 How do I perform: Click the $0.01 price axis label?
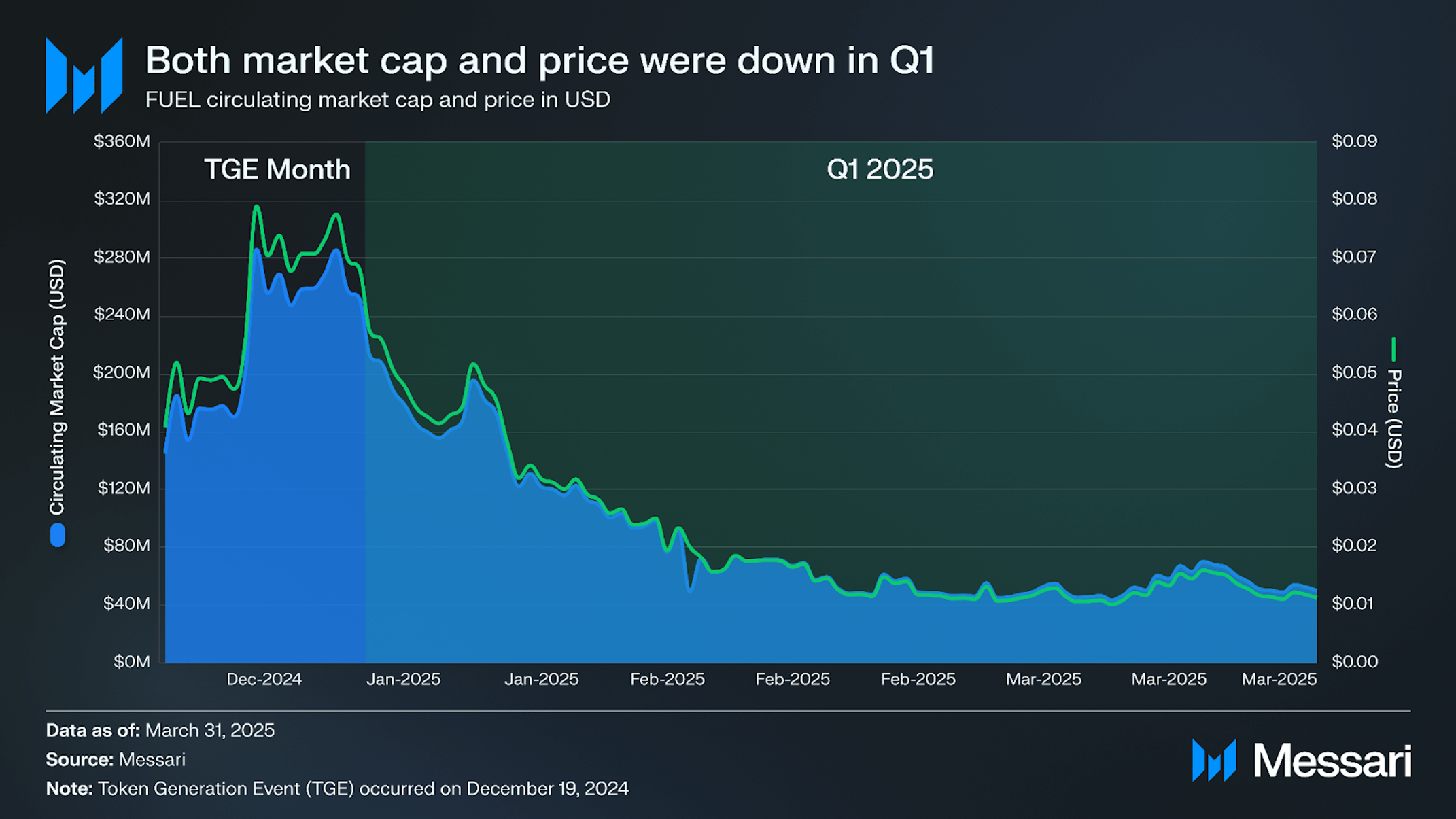click(1354, 604)
